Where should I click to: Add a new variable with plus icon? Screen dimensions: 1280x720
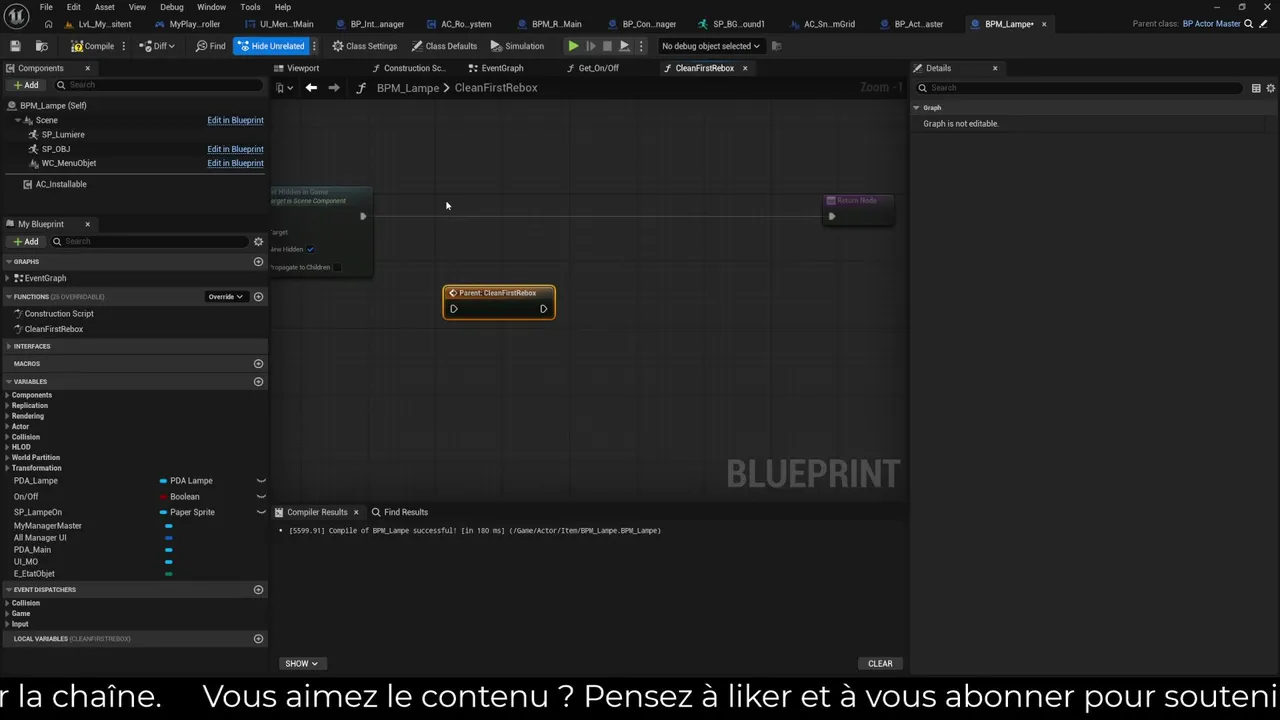point(258,382)
